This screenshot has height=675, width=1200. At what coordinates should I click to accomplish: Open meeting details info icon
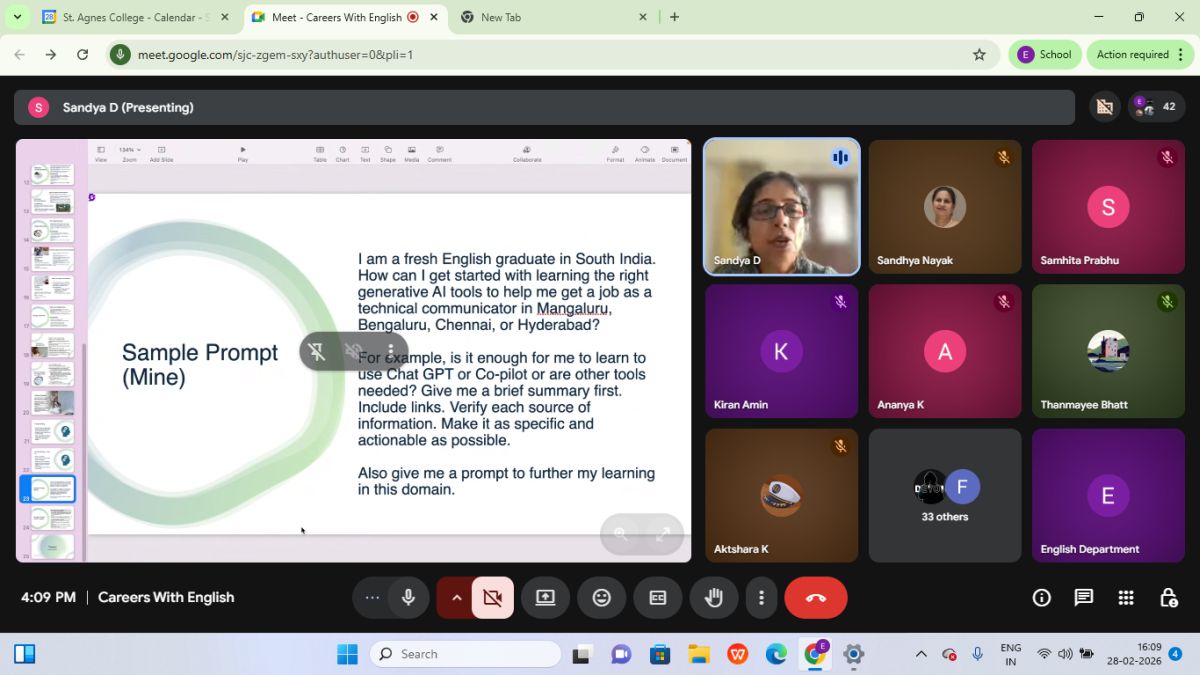tap(1041, 598)
